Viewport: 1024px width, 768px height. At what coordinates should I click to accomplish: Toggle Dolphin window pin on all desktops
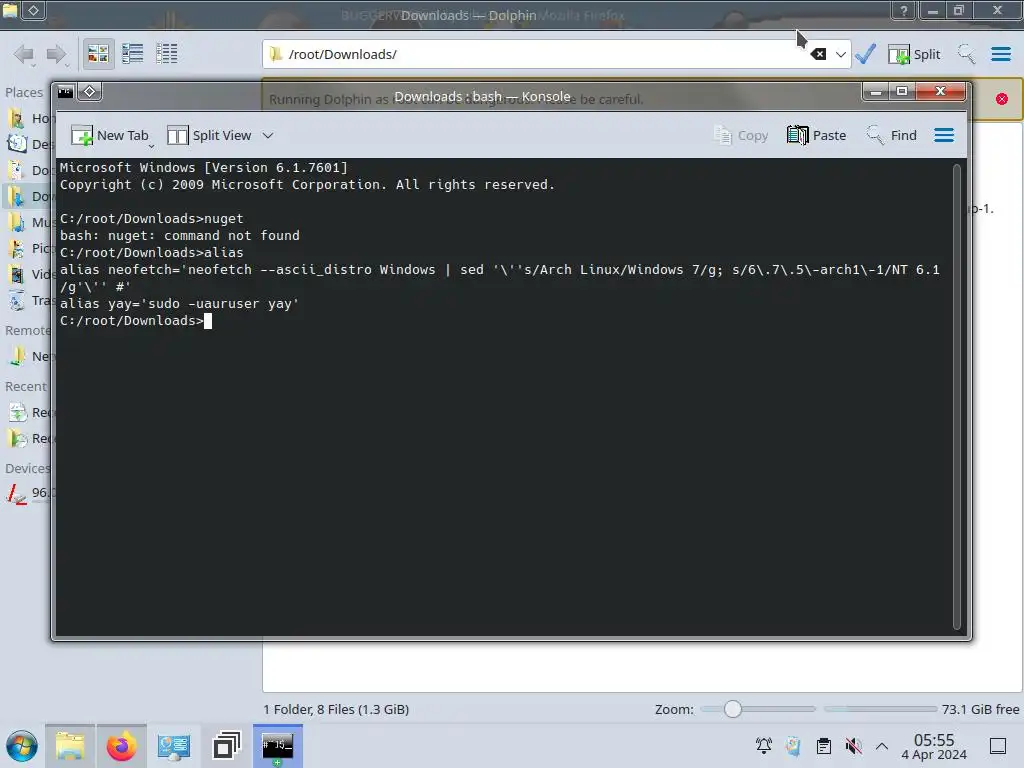pos(33,10)
